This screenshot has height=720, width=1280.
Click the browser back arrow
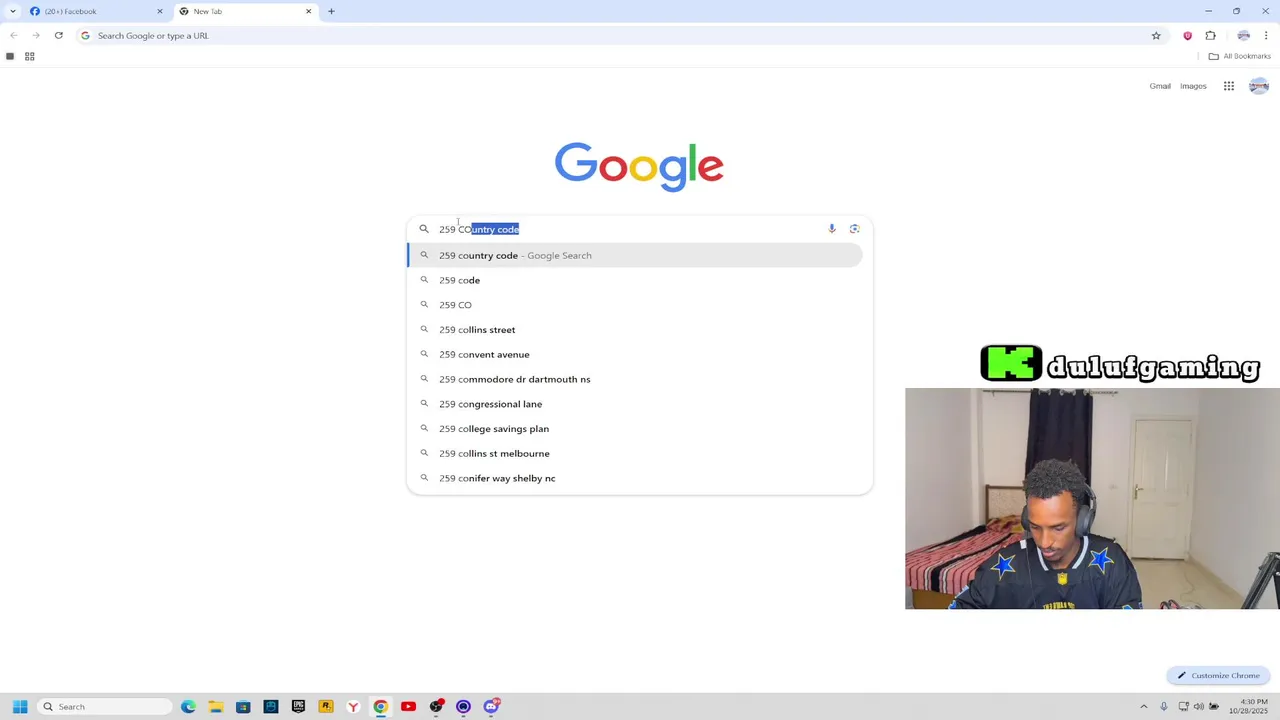pos(14,36)
